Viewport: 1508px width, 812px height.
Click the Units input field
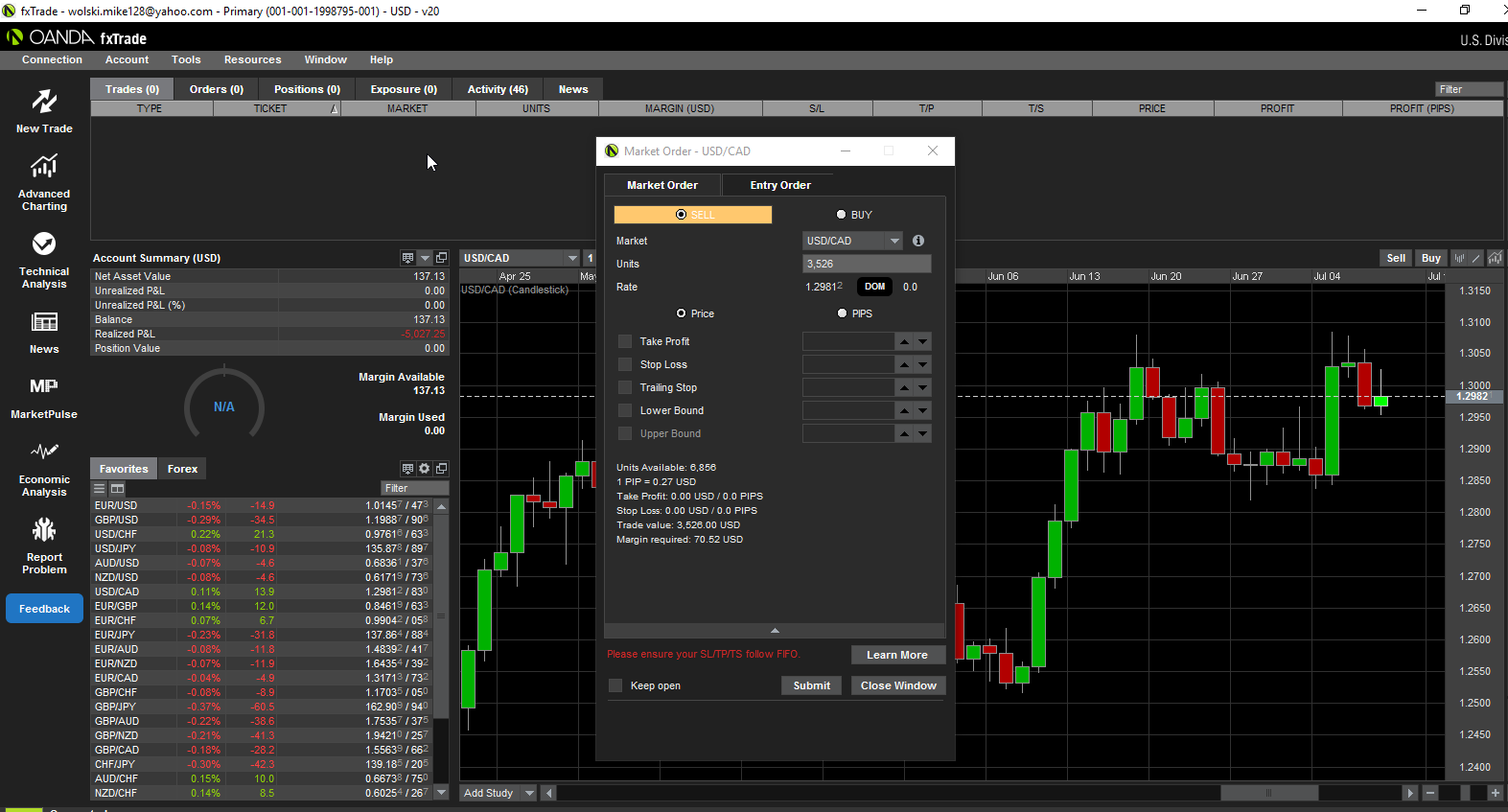click(866, 264)
